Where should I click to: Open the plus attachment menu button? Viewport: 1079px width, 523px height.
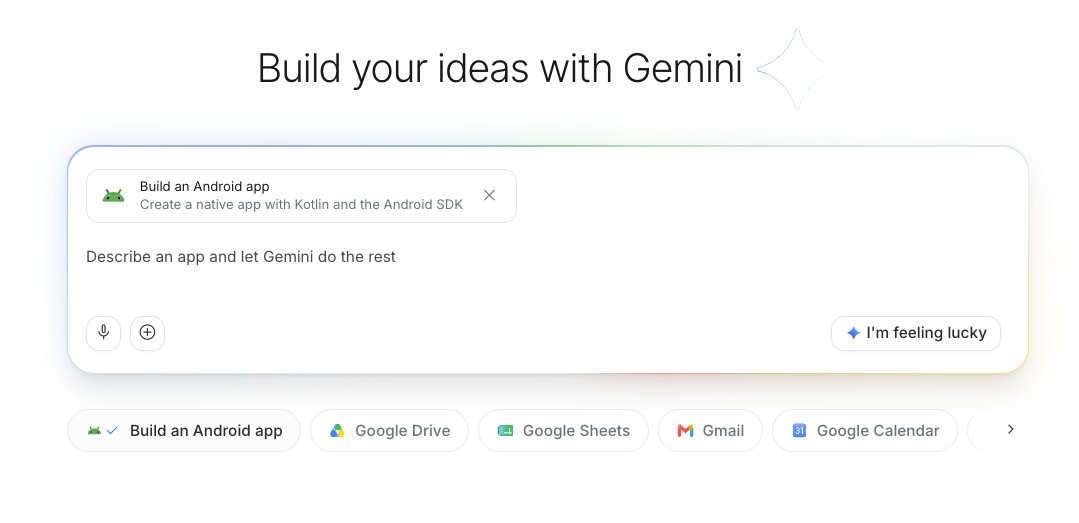tap(147, 333)
